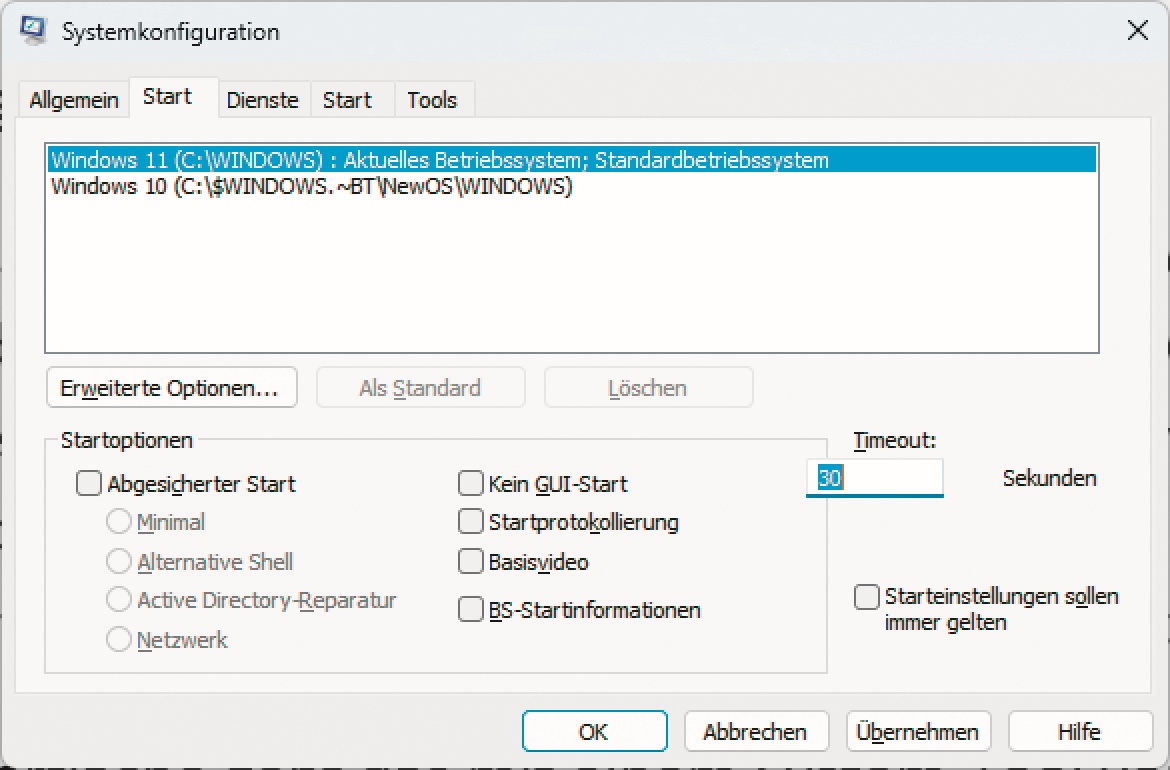Close the Systemkonfiguration dialog

1137,31
